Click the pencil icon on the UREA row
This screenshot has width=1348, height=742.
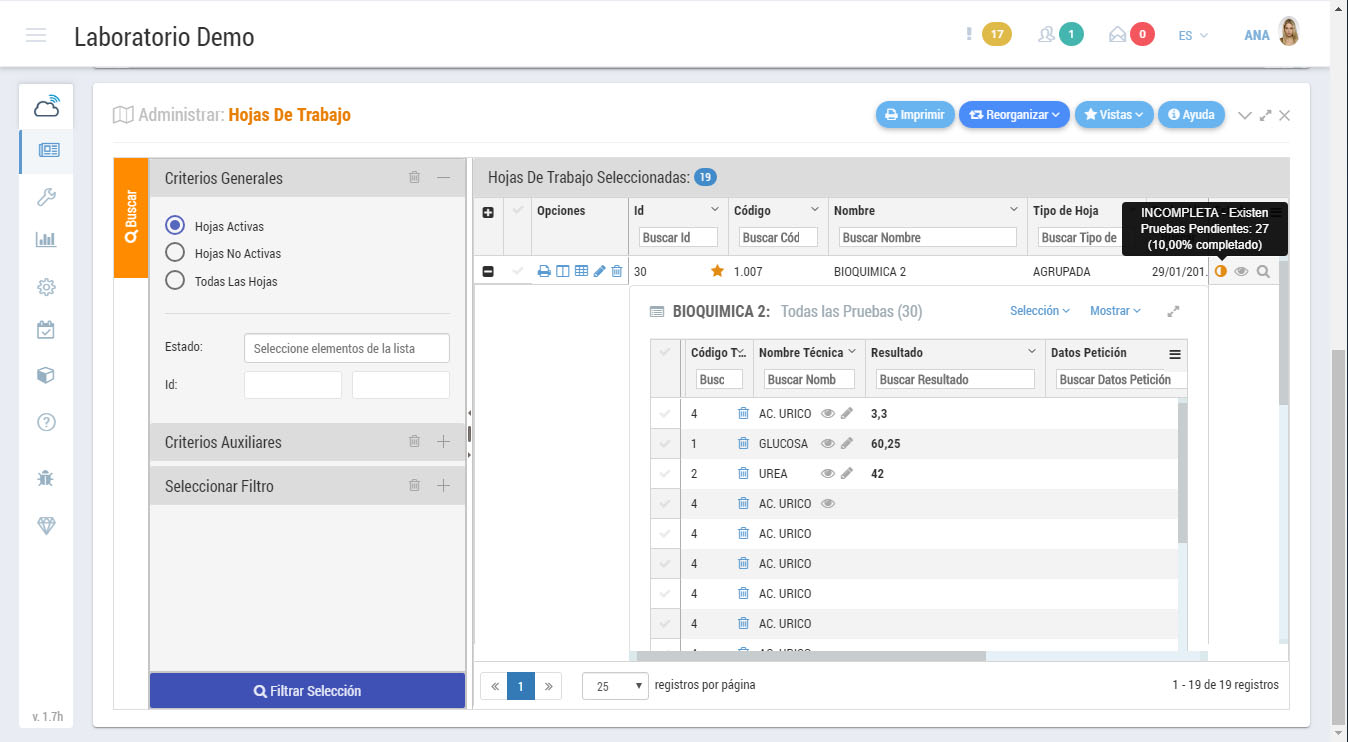(847, 474)
